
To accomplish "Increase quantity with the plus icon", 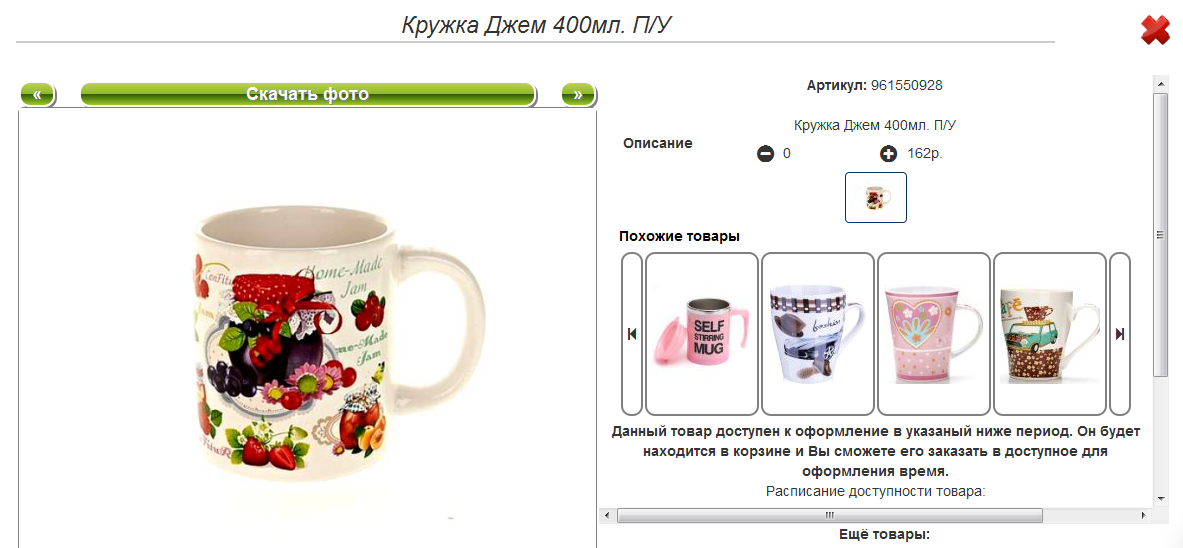I will 888,154.
